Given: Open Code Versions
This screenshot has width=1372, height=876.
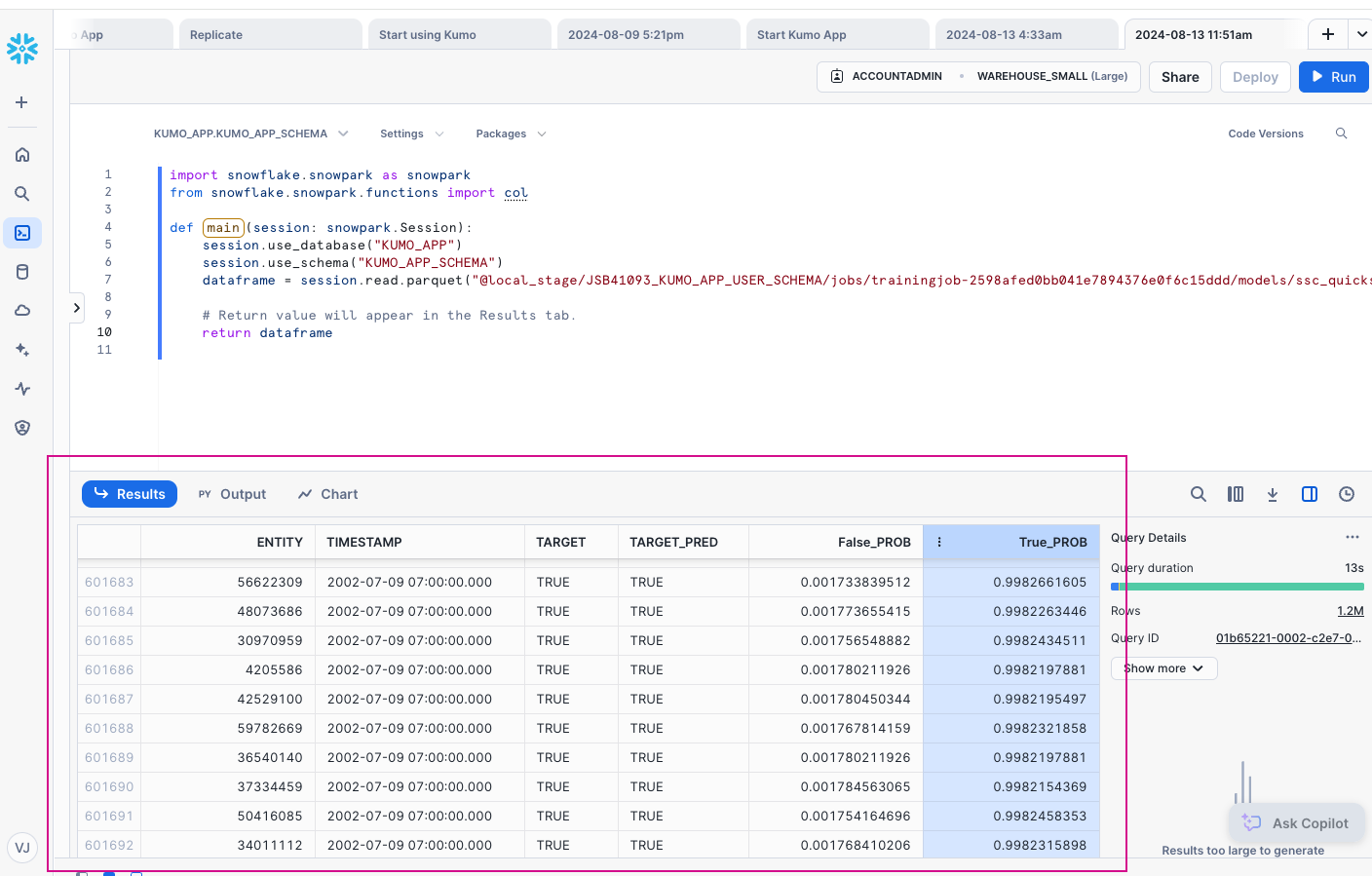Looking at the screenshot, I should [1266, 133].
